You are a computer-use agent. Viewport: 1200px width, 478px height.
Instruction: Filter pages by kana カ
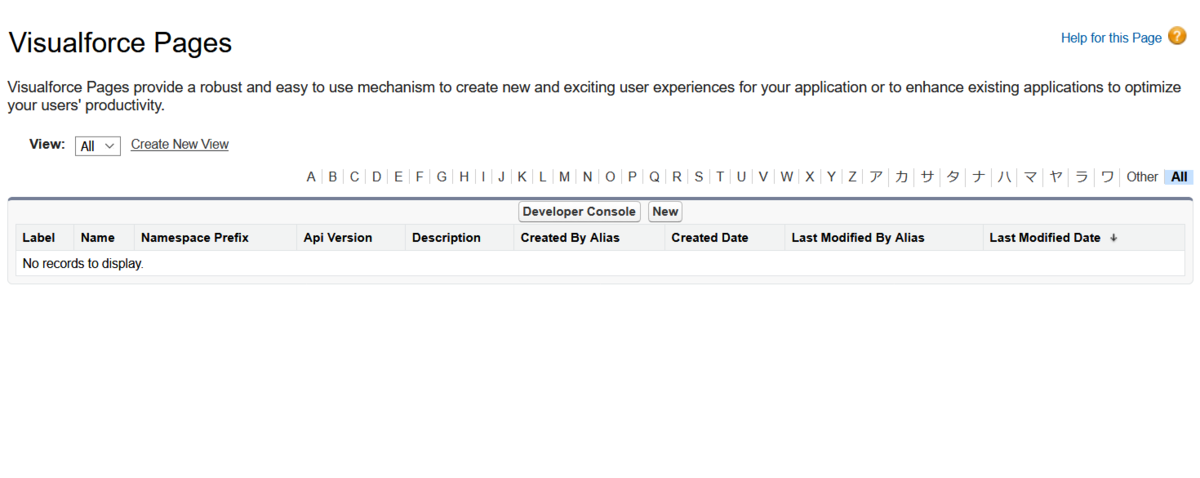click(x=901, y=177)
